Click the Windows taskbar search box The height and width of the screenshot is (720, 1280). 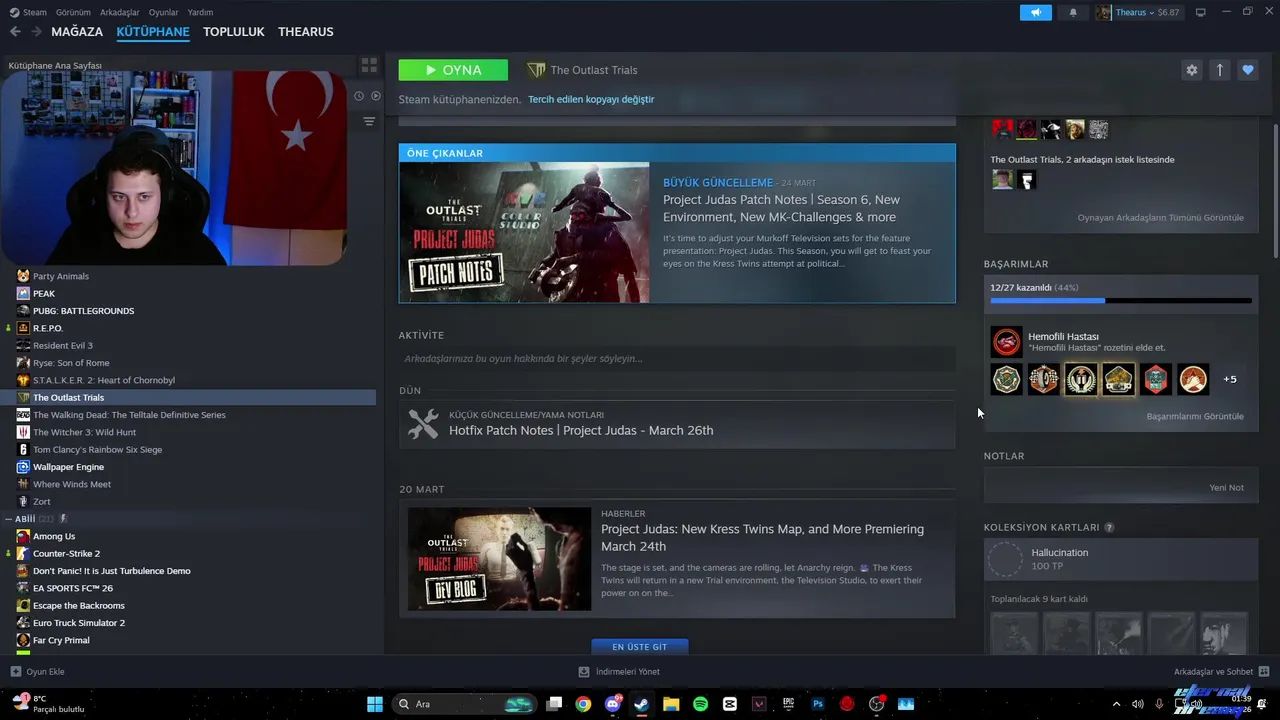point(464,704)
